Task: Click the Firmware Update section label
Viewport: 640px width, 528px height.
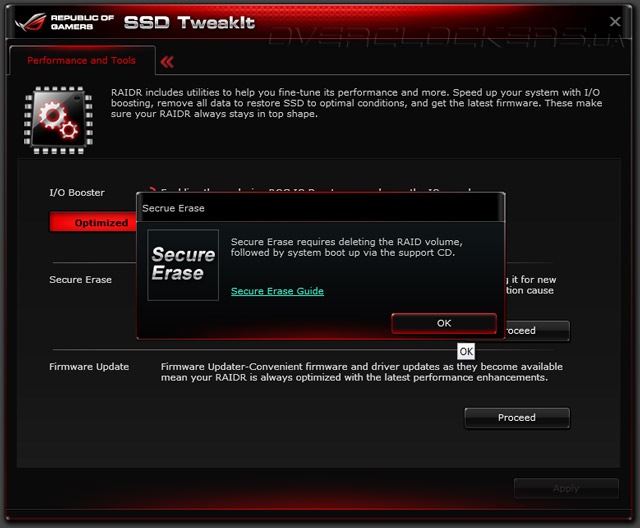Action: pyautogui.click(x=89, y=366)
